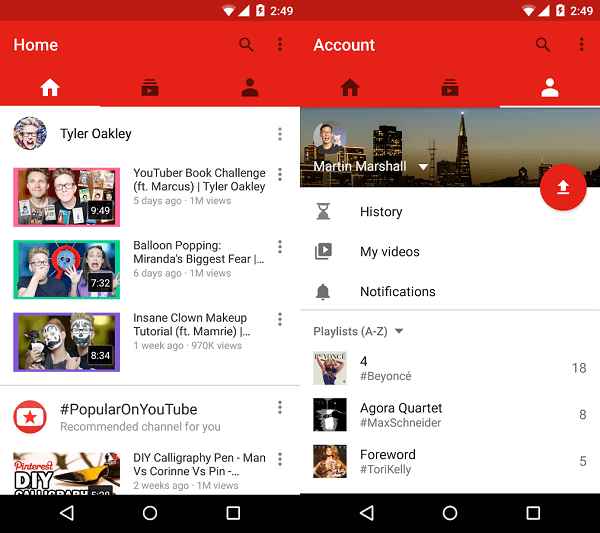Image resolution: width=600 pixels, height=533 pixels.
Task: Tap the search icon on Home screen
Action: (246, 45)
